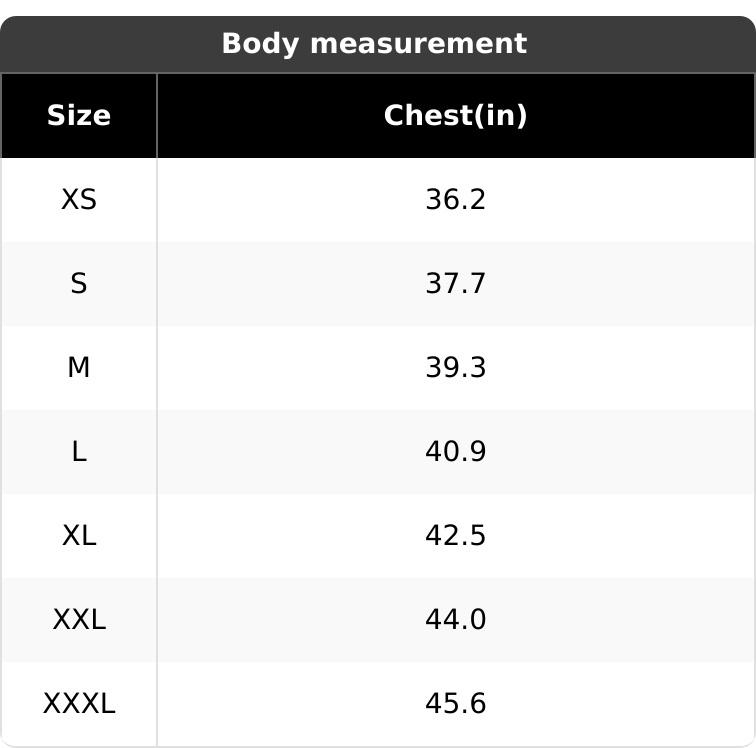Select the XXL size label
Viewport: 756px width, 748px height.
79,619
